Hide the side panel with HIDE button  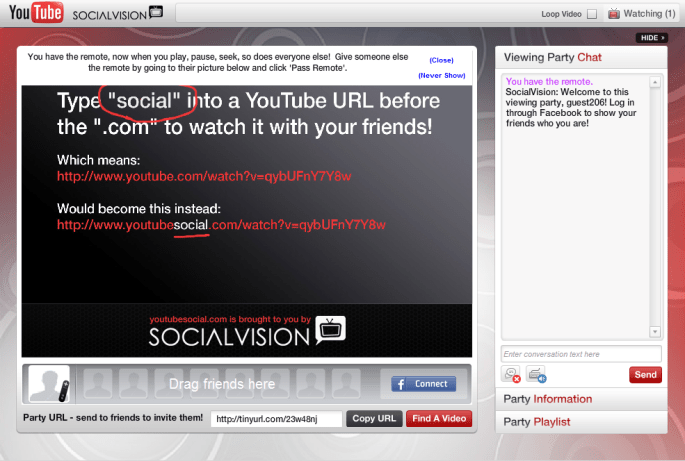[x=651, y=38]
